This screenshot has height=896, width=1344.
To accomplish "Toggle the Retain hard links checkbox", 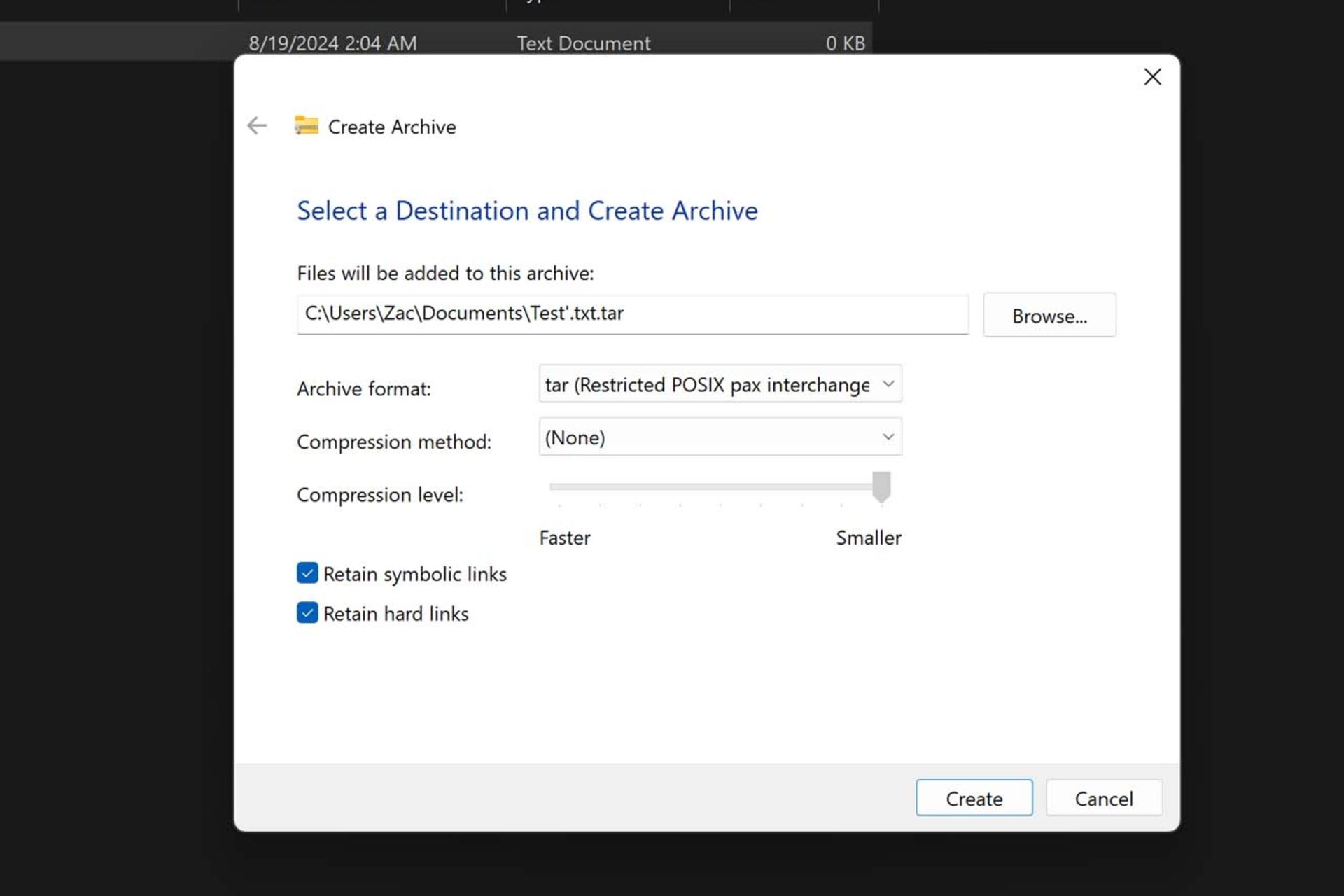I will (x=307, y=613).
